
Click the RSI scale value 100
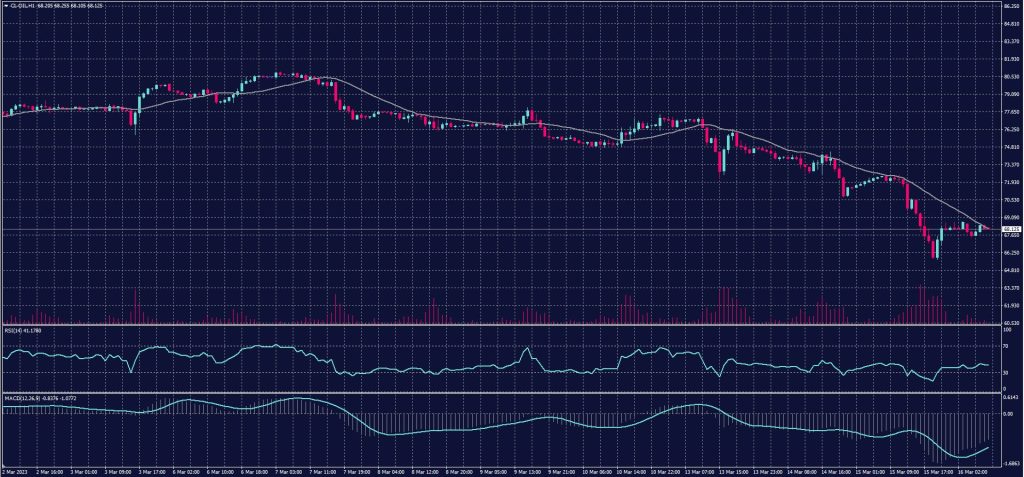(1006, 331)
